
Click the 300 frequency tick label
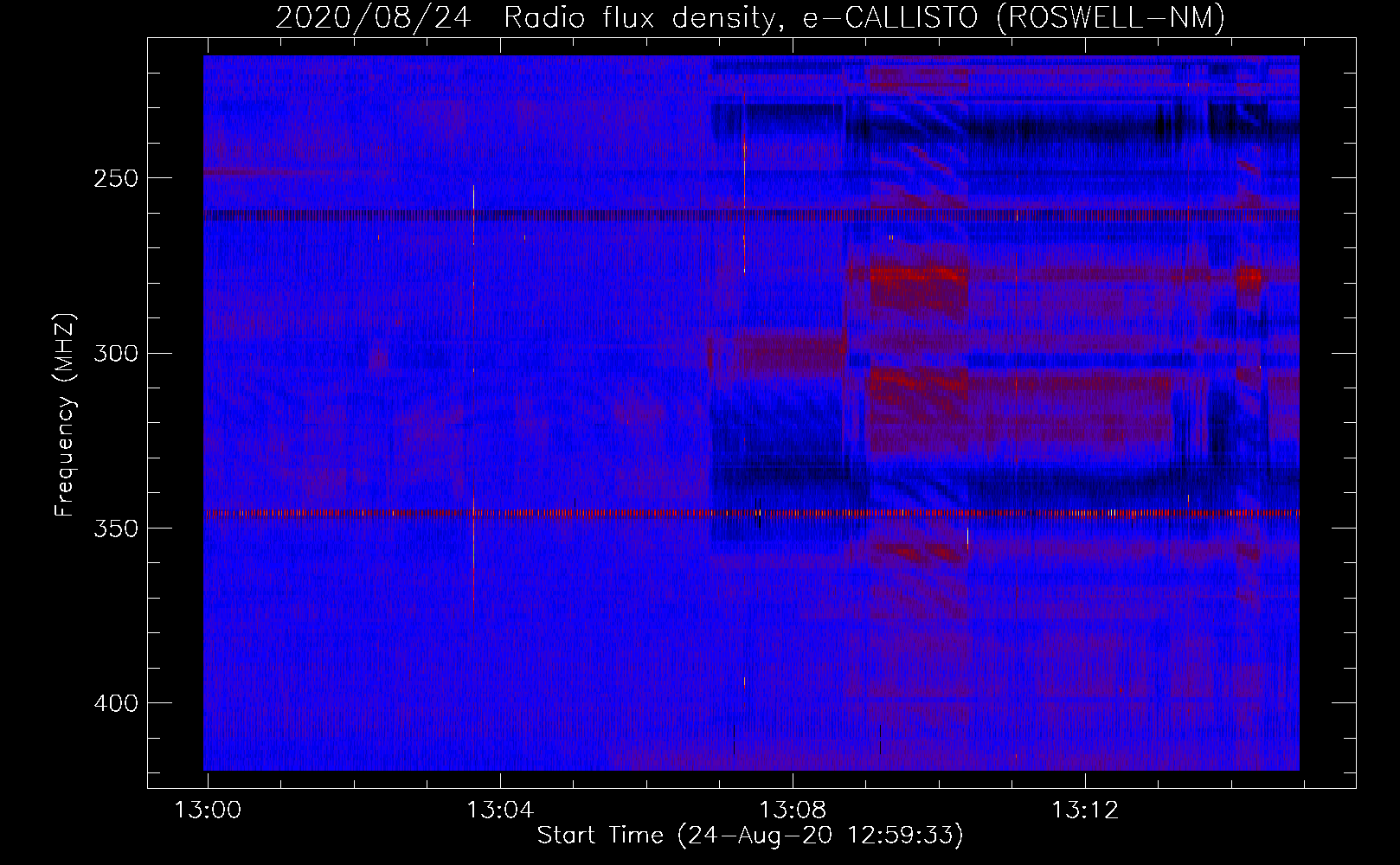coord(116,353)
